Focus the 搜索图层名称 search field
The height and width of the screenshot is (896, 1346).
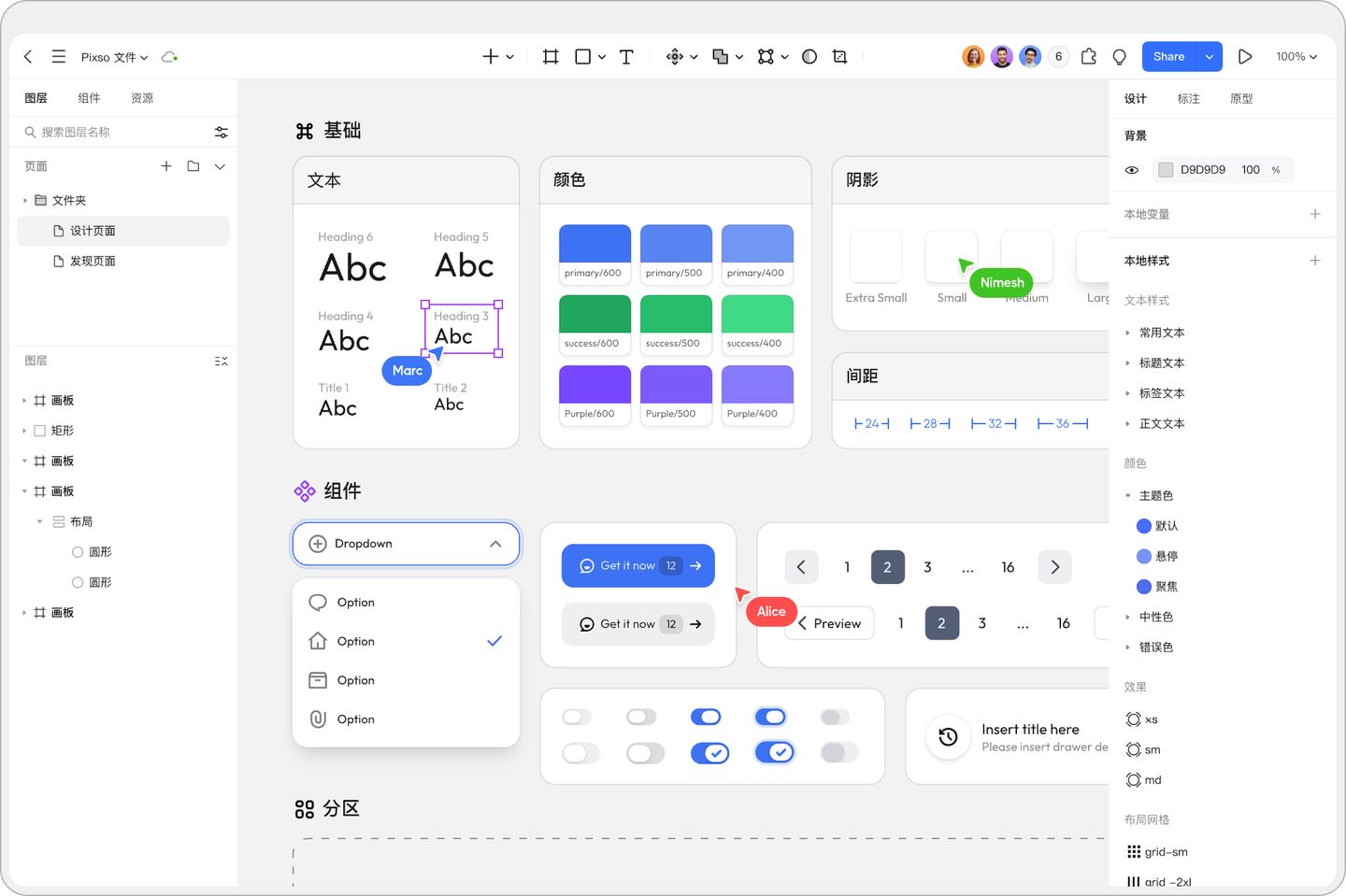tap(116, 133)
